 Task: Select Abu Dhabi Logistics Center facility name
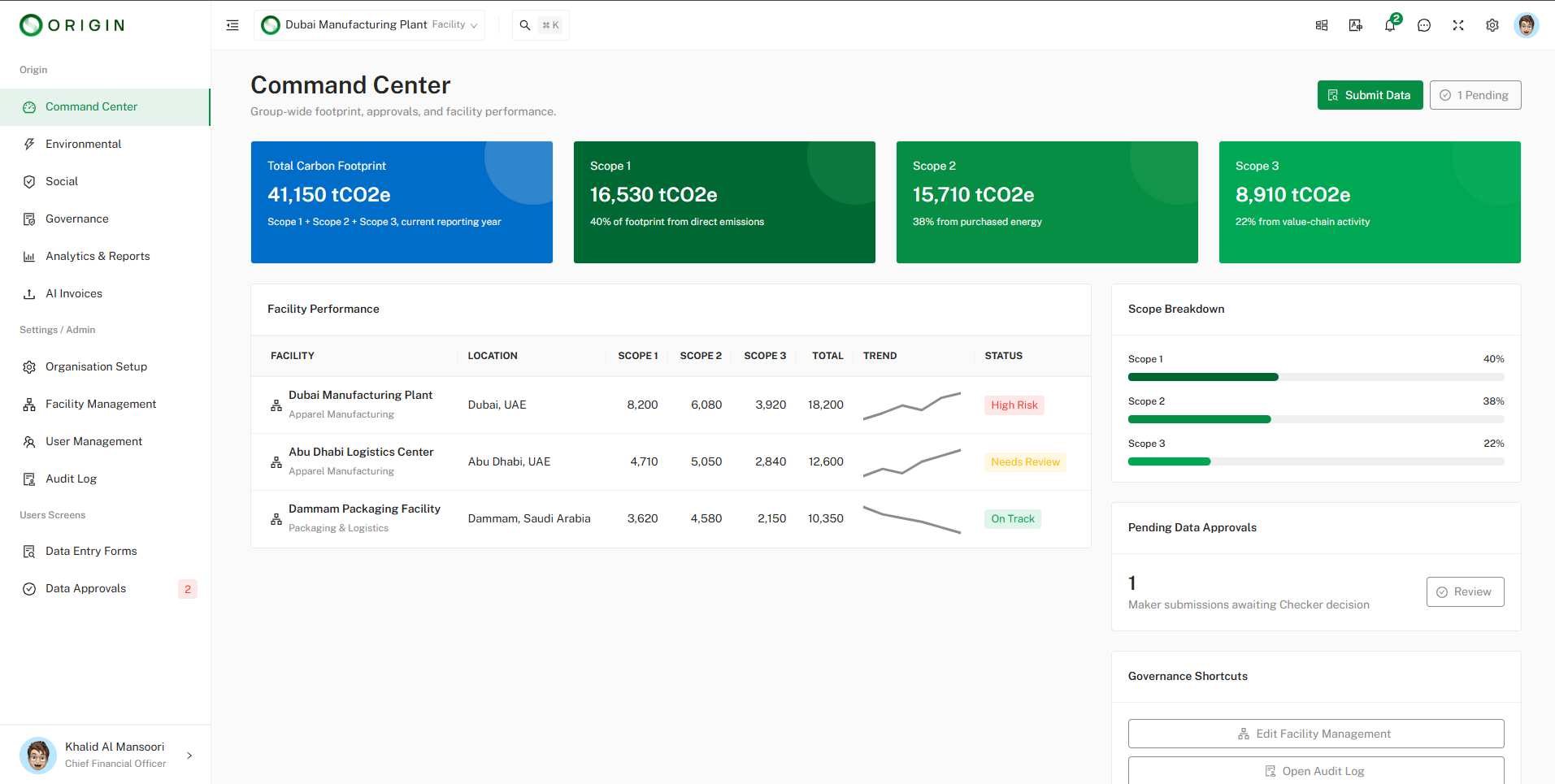coord(361,452)
